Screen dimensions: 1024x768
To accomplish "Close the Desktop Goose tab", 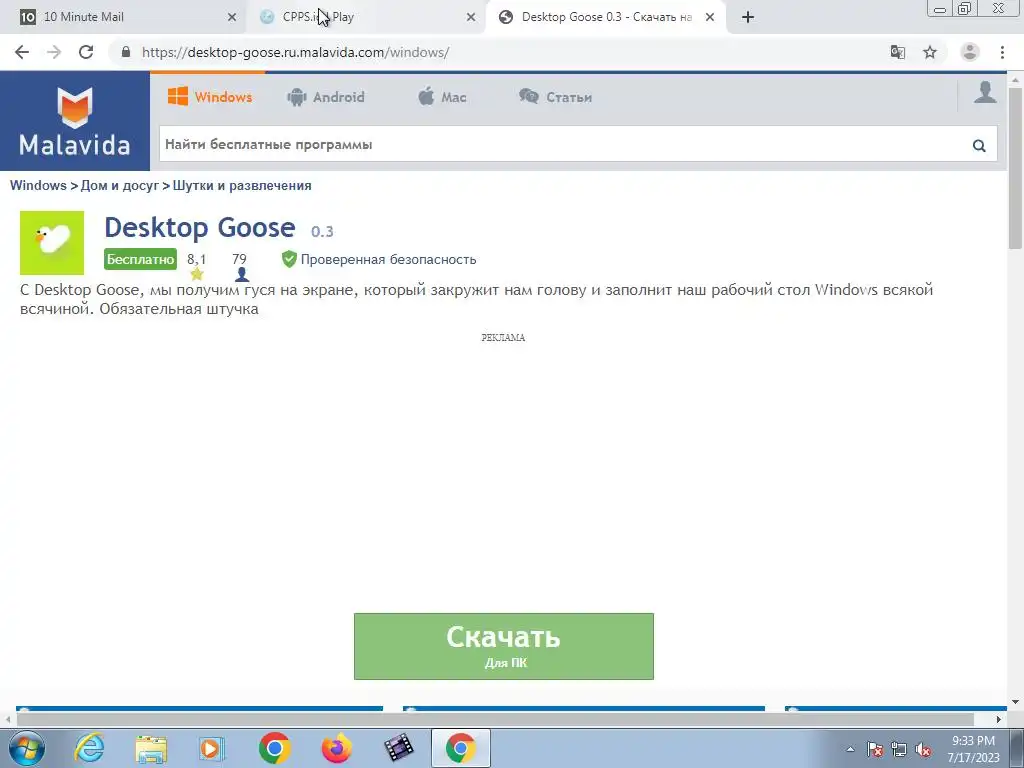I will 710,17.
